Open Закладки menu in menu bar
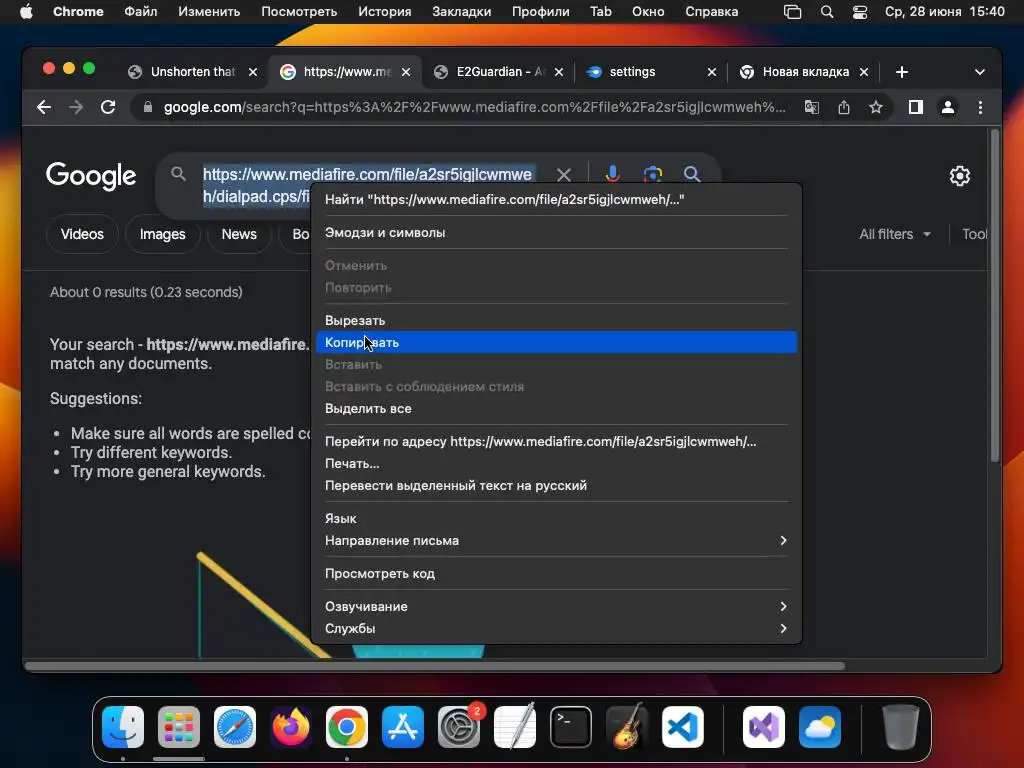The image size is (1024, 768). coord(462,12)
